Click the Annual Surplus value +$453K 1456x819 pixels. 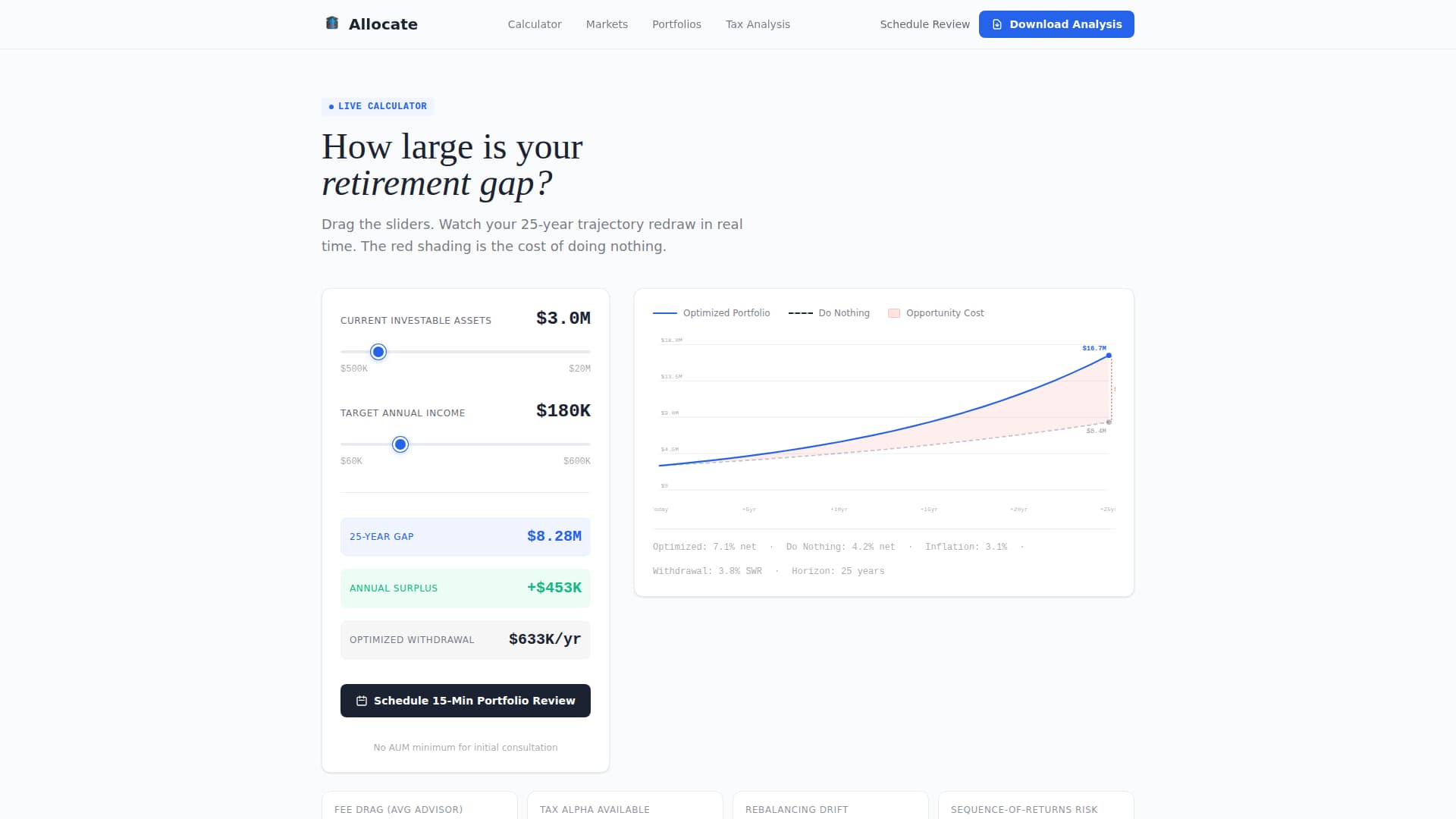[x=554, y=588]
